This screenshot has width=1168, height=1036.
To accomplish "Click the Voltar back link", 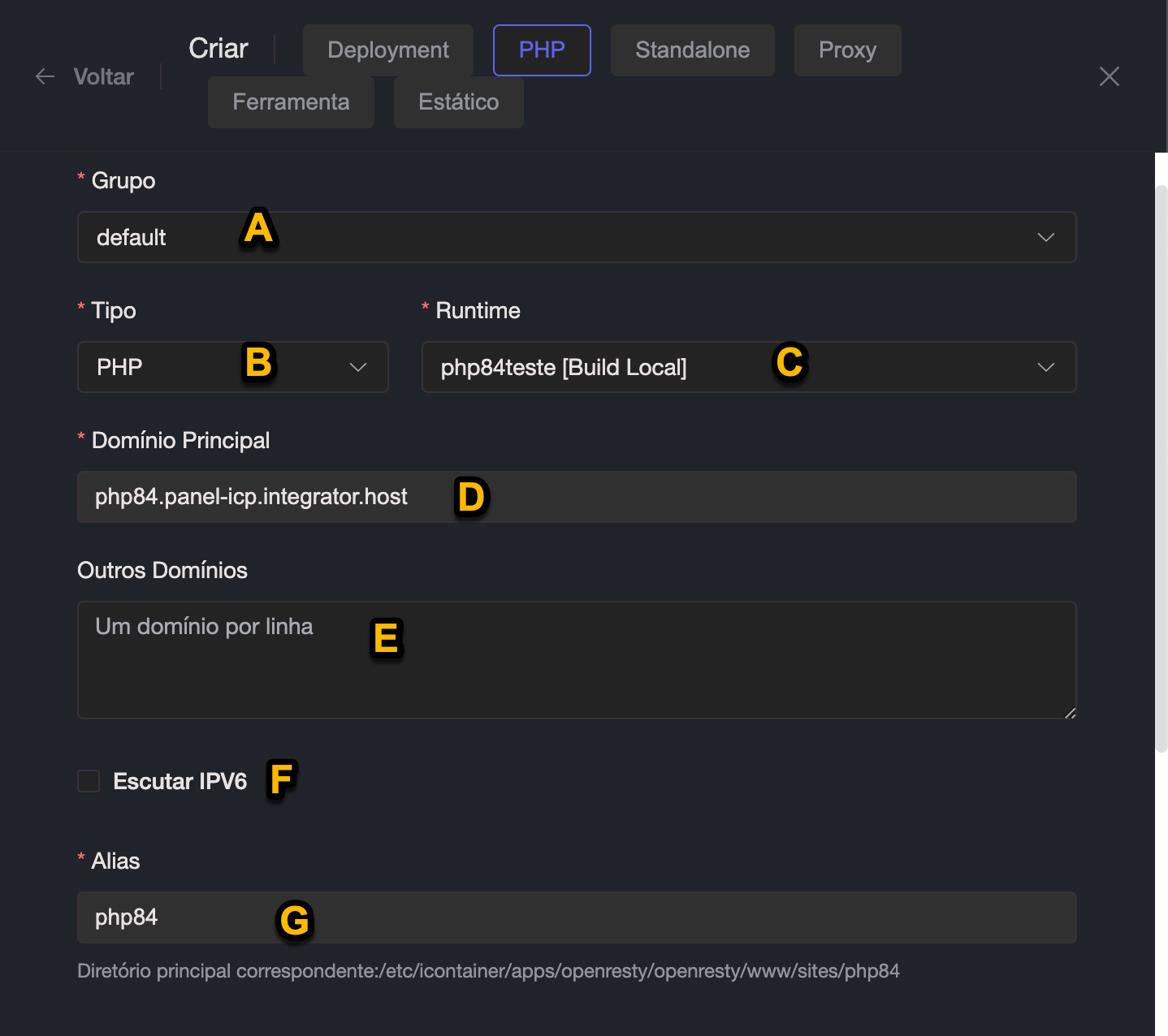I will [x=103, y=76].
